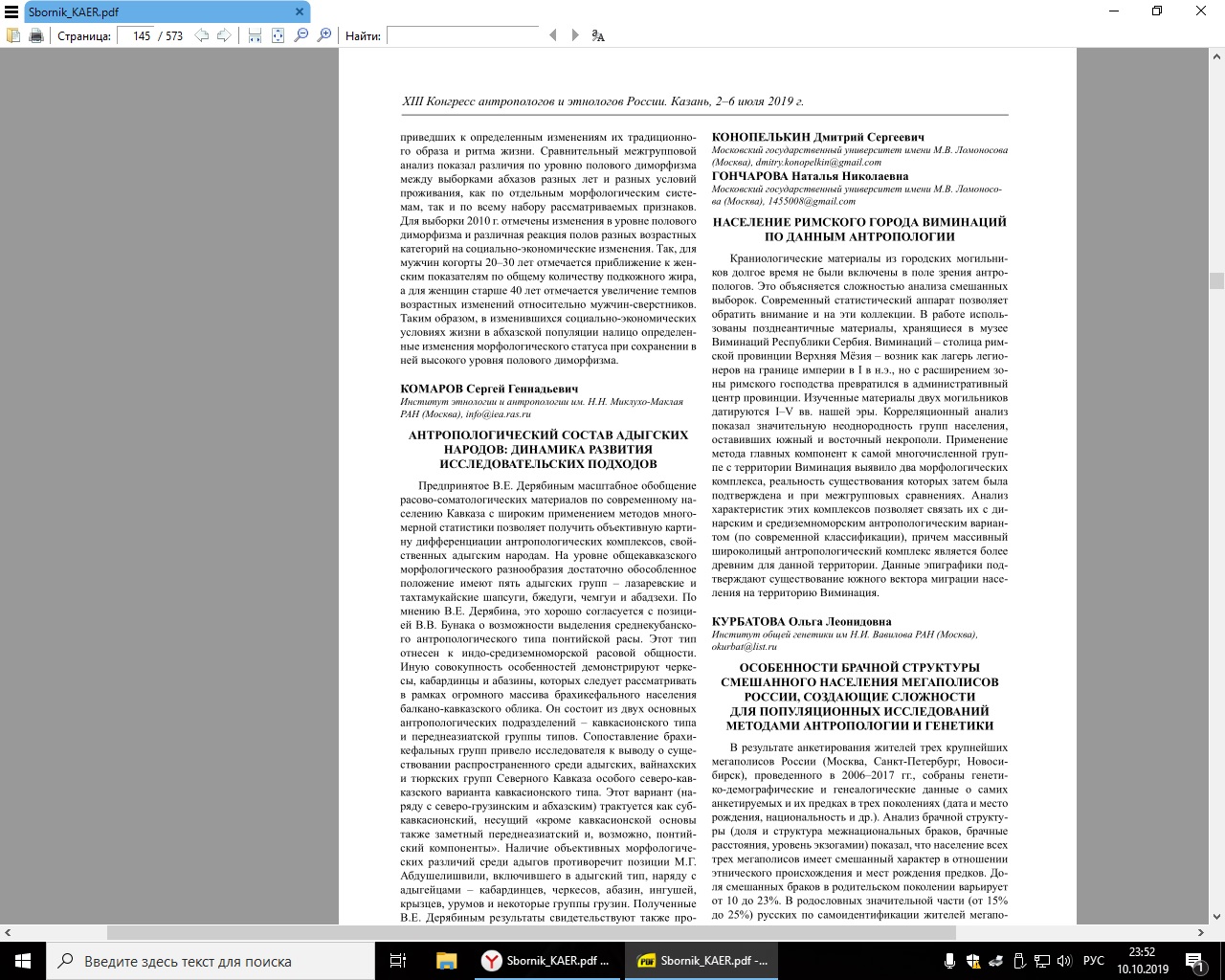Click author name КОНОПЕЛЬКИН Дмитрий Сергеевич
Image resolution: width=1225 pixels, height=980 pixels.
coord(818,137)
